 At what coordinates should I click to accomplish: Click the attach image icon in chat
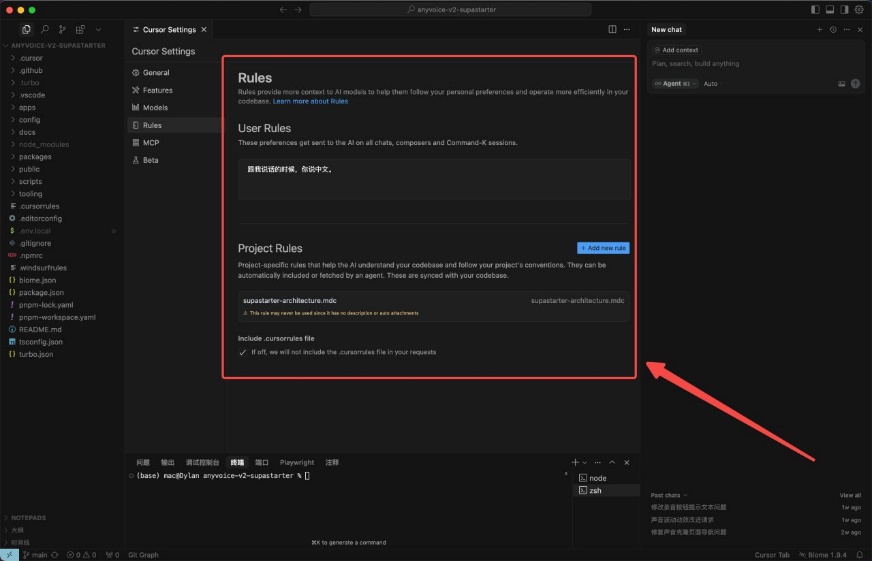pyautogui.click(x=841, y=84)
